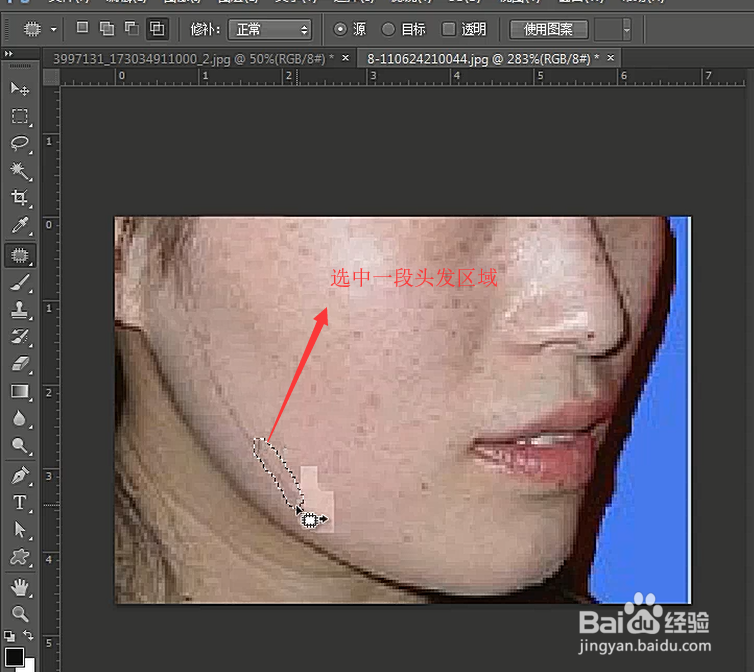Switch to 8-110624210044.jpg document tab
The width and height of the screenshot is (754, 672).
[483, 59]
